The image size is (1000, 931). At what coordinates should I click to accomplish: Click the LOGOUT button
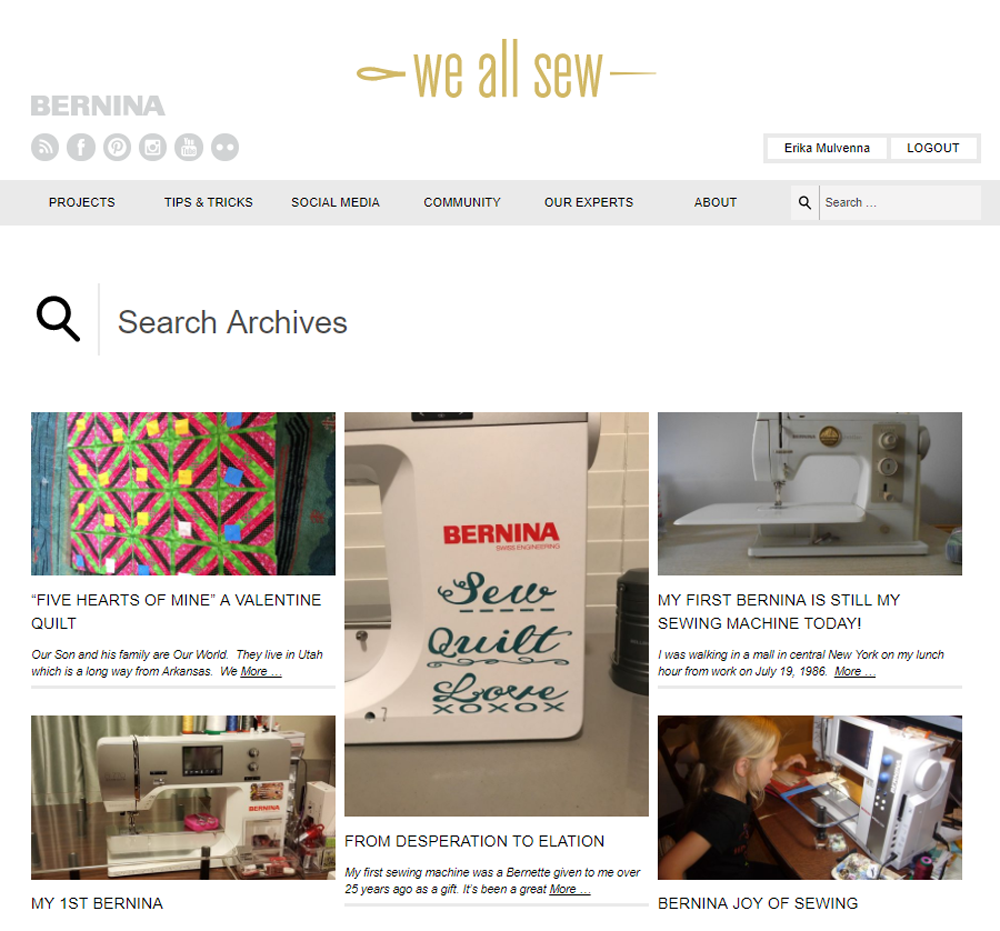click(933, 148)
